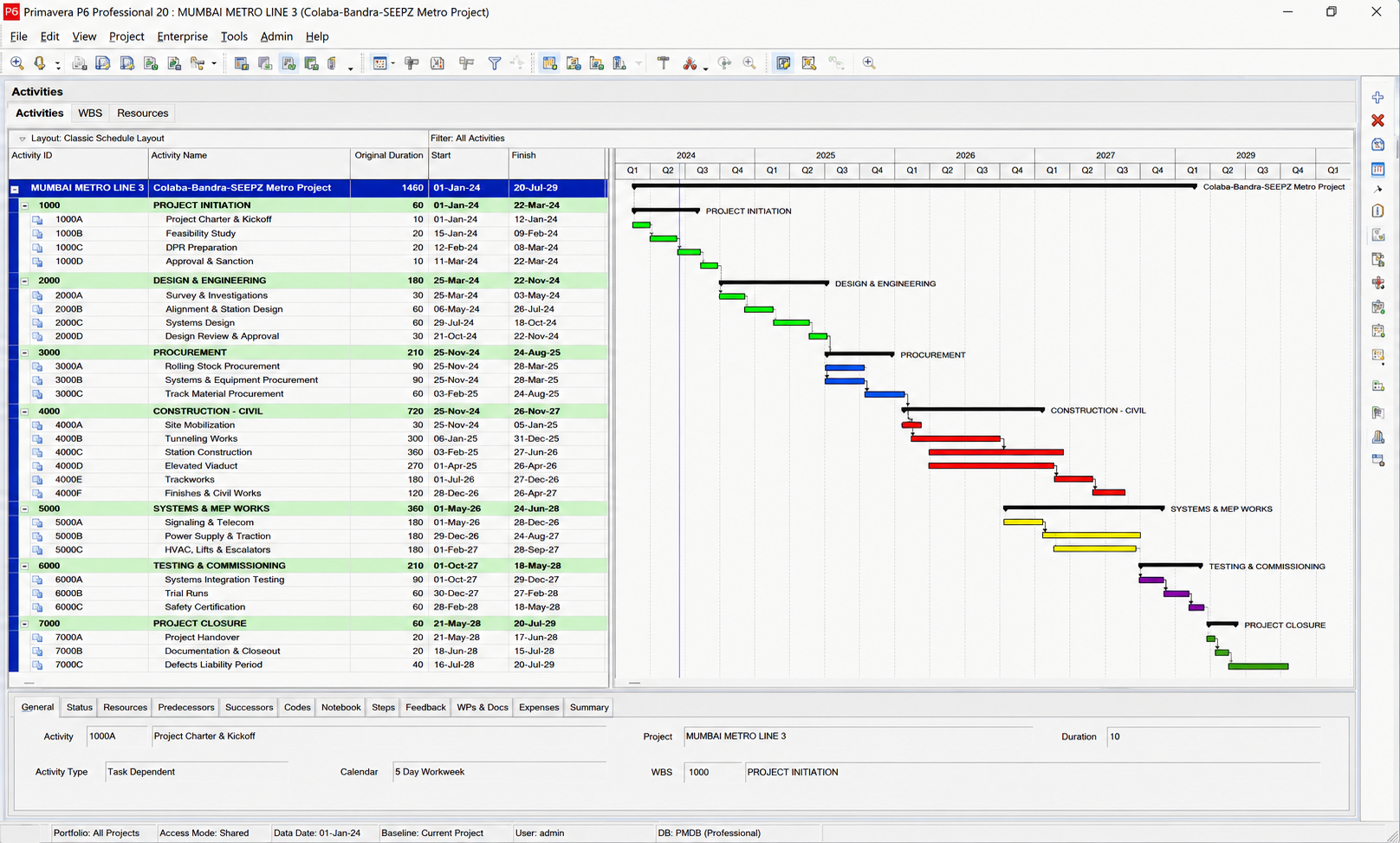Click the red X Delete icon
Viewport: 1400px width, 843px height.
click(1377, 120)
